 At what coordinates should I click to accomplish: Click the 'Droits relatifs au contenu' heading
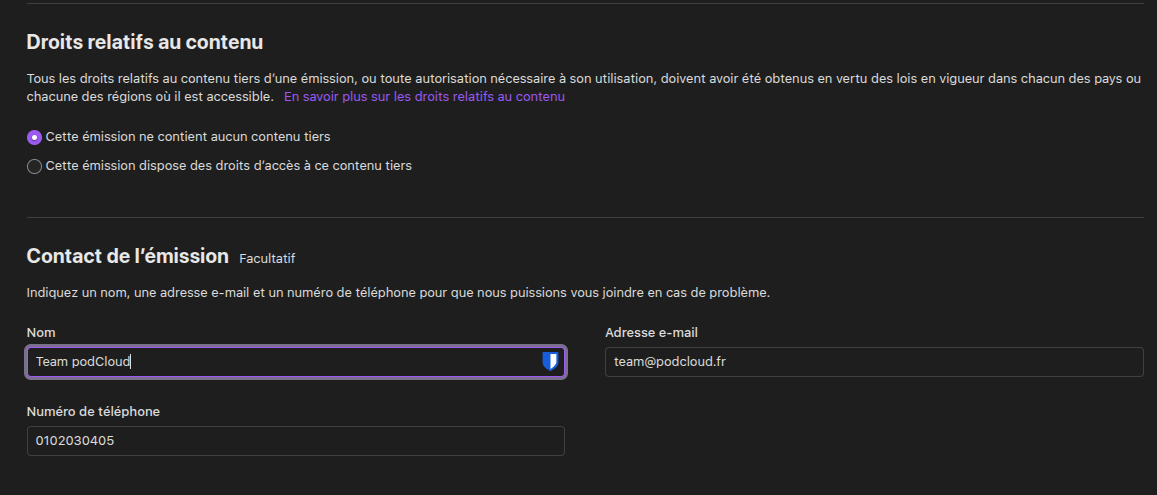[x=145, y=42]
